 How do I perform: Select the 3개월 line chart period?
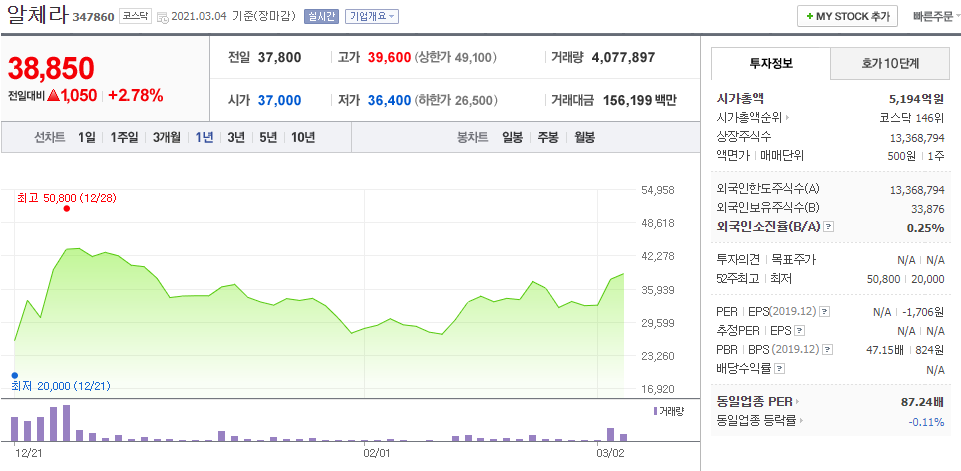tap(167, 137)
